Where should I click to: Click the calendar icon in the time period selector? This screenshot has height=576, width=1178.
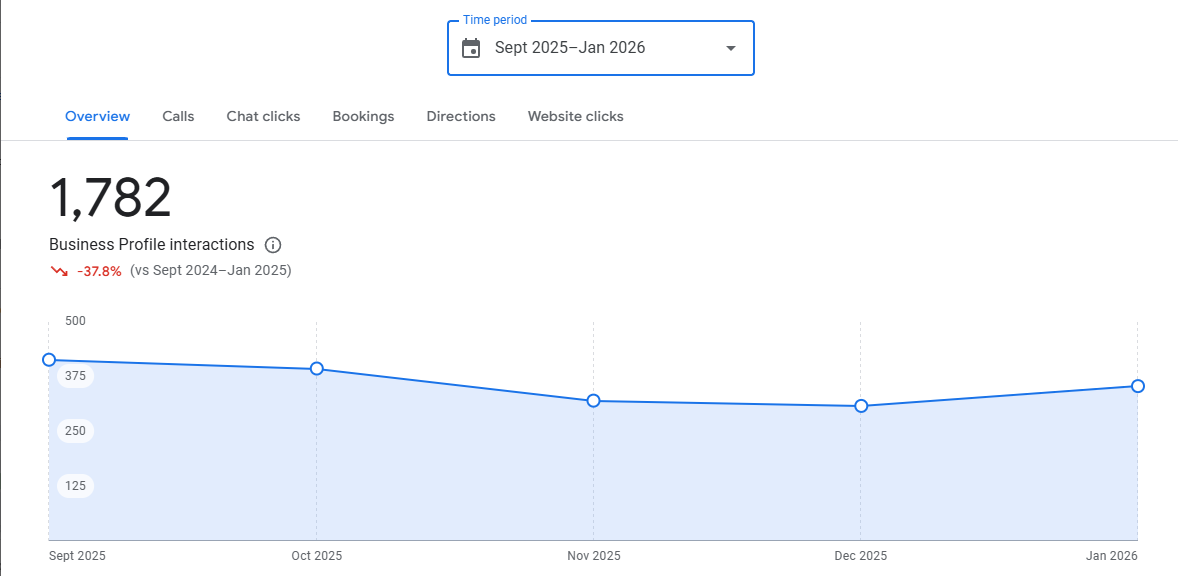470,47
